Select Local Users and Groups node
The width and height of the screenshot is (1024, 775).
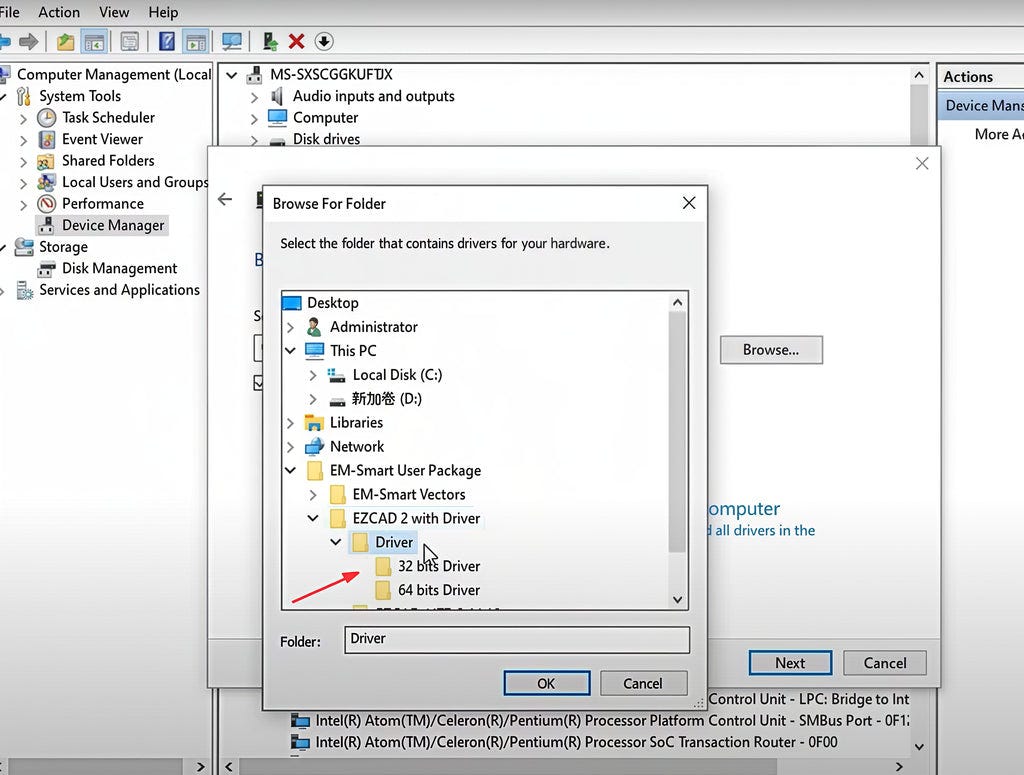(x=135, y=182)
